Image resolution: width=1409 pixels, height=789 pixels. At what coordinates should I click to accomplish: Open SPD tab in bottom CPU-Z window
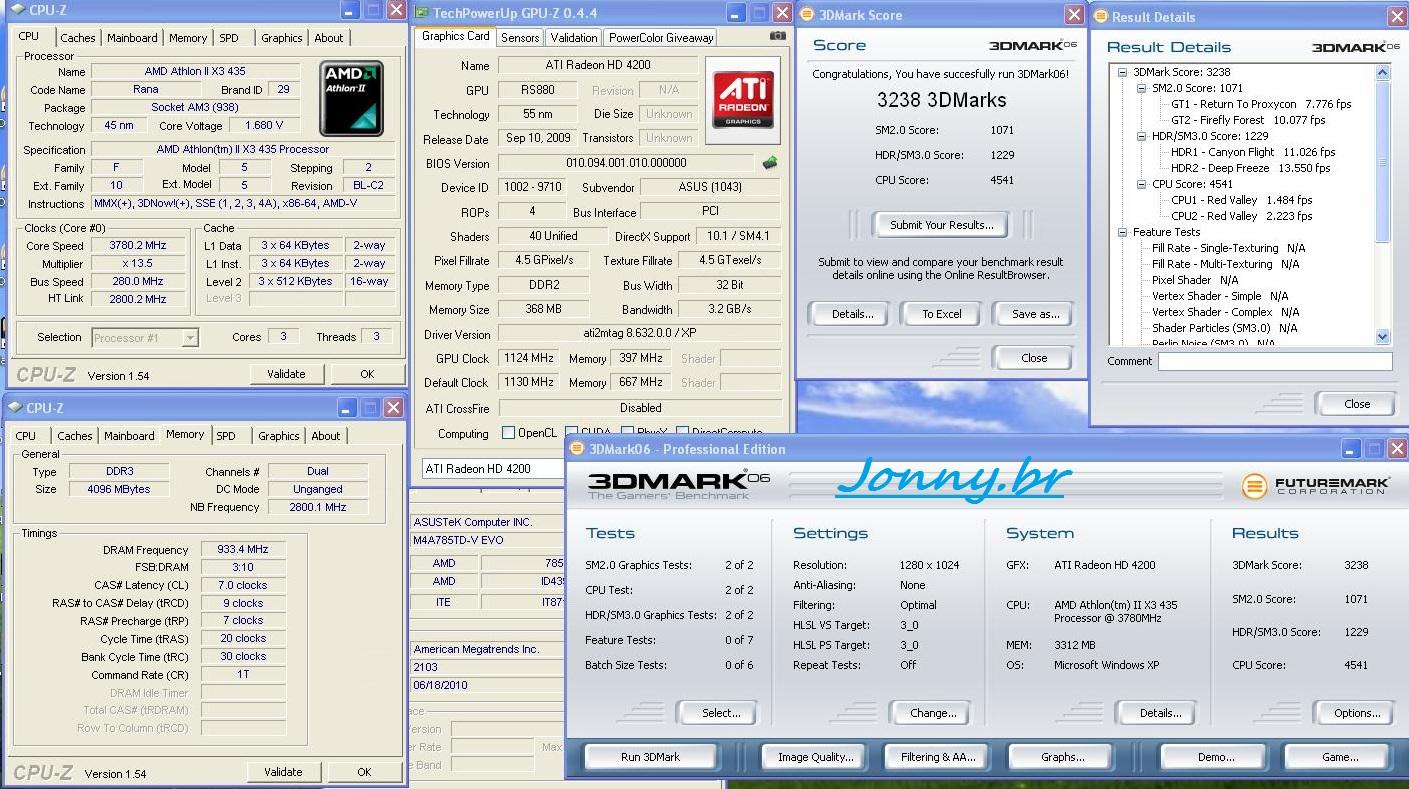click(x=226, y=436)
